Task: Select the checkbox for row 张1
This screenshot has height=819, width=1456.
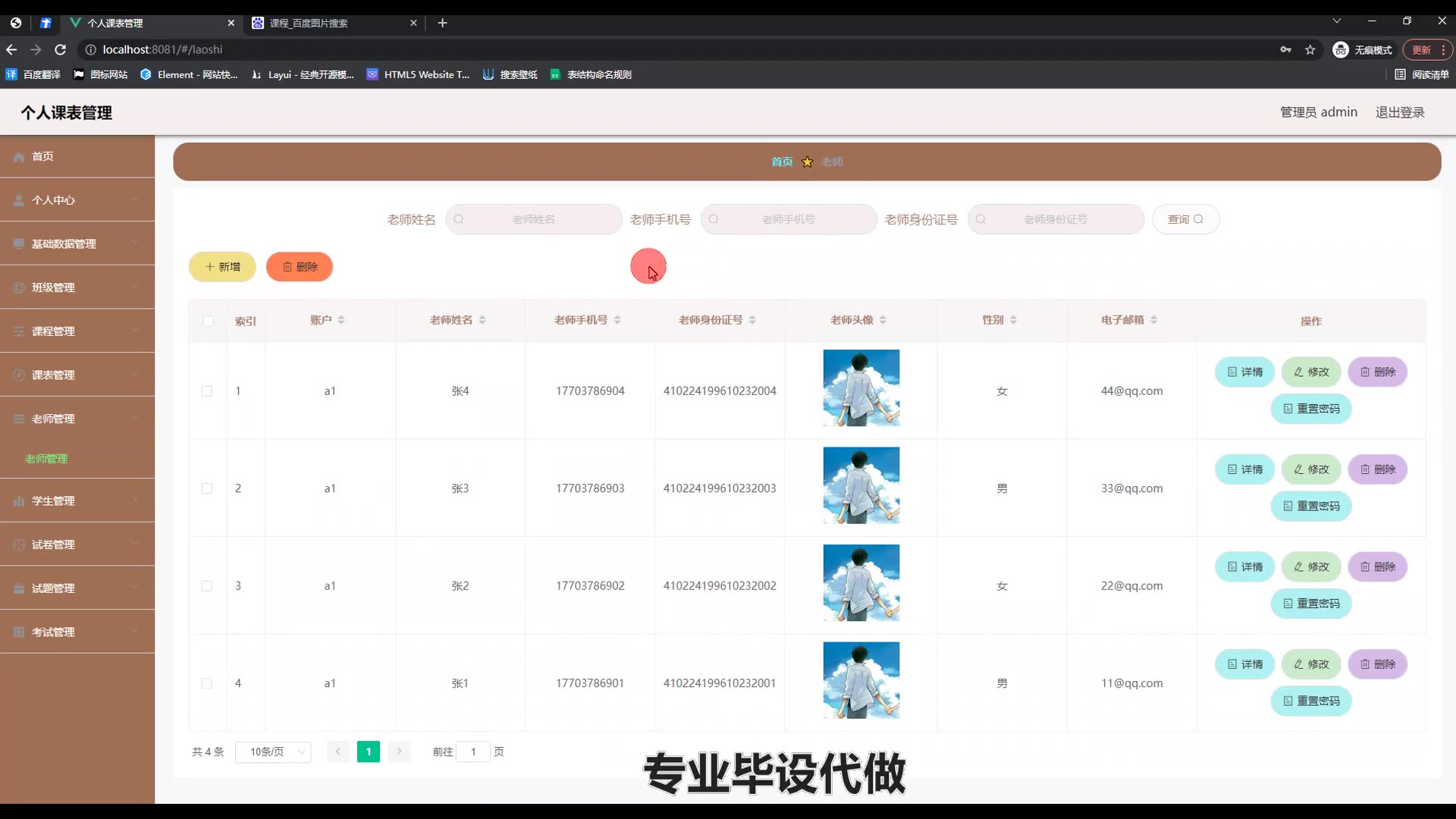Action: [207, 683]
